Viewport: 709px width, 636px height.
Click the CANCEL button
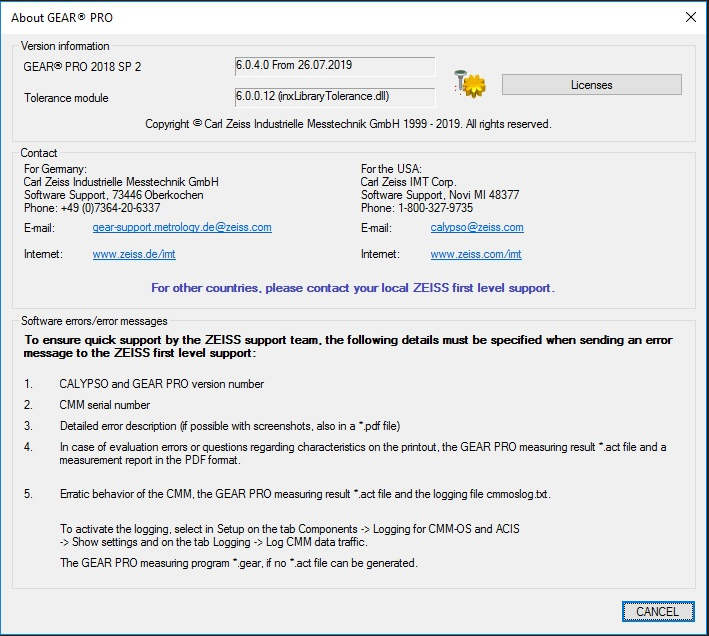(658, 612)
